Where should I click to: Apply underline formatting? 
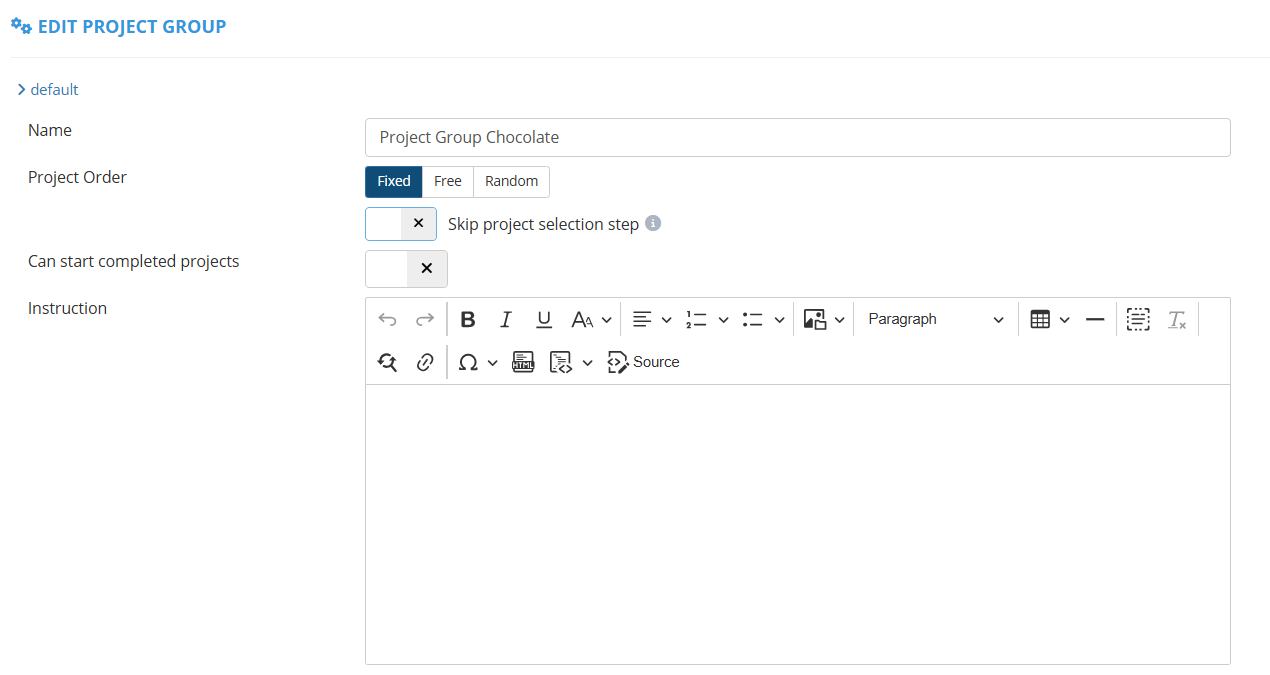tap(544, 320)
